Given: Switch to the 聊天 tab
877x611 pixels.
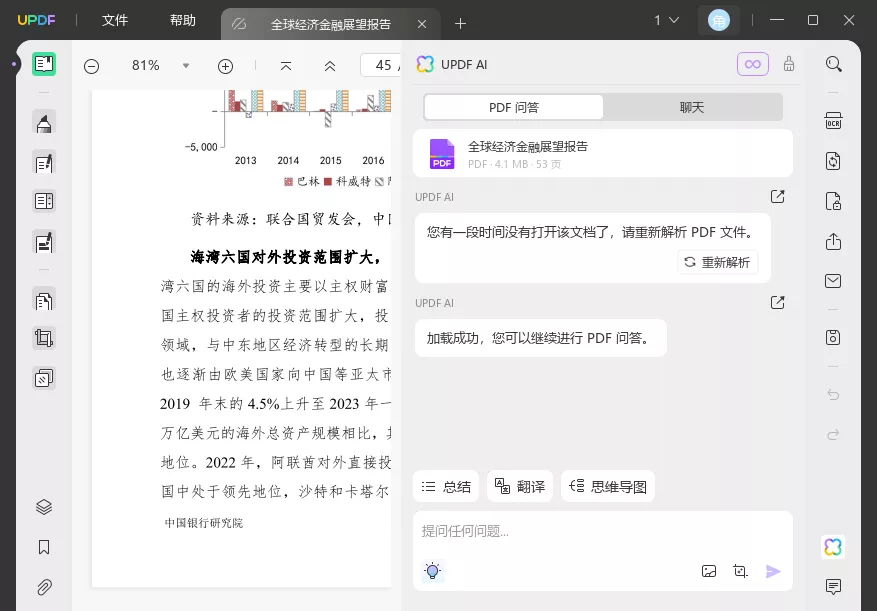Looking at the screenshot, I should (x=692, y=107).
